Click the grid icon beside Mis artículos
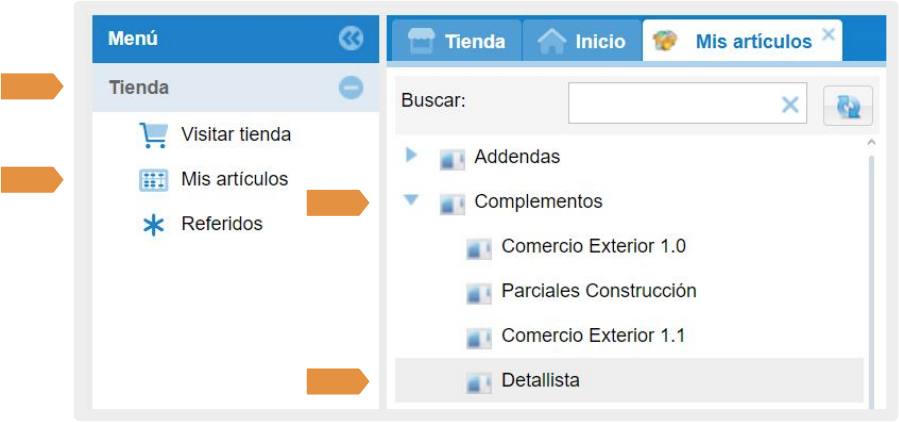The width and height of the screenshot is (899, 422). pos(153,180)
